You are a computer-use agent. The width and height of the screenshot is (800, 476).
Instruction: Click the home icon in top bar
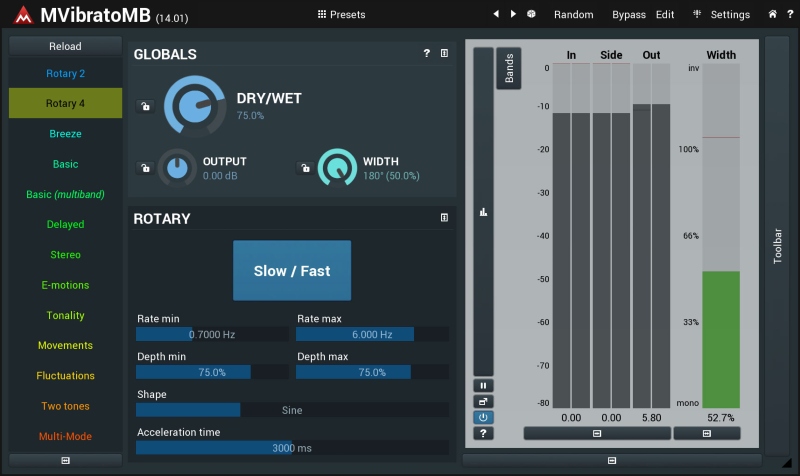772,14
